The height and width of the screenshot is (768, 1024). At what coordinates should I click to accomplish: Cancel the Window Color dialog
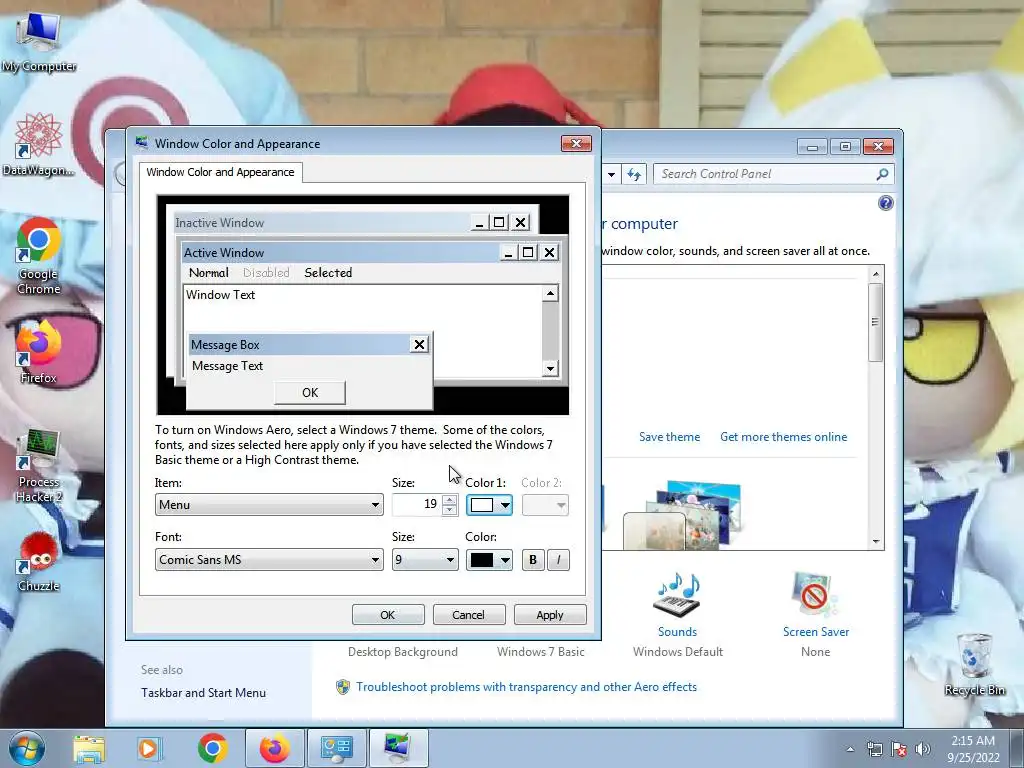point(469,615)
